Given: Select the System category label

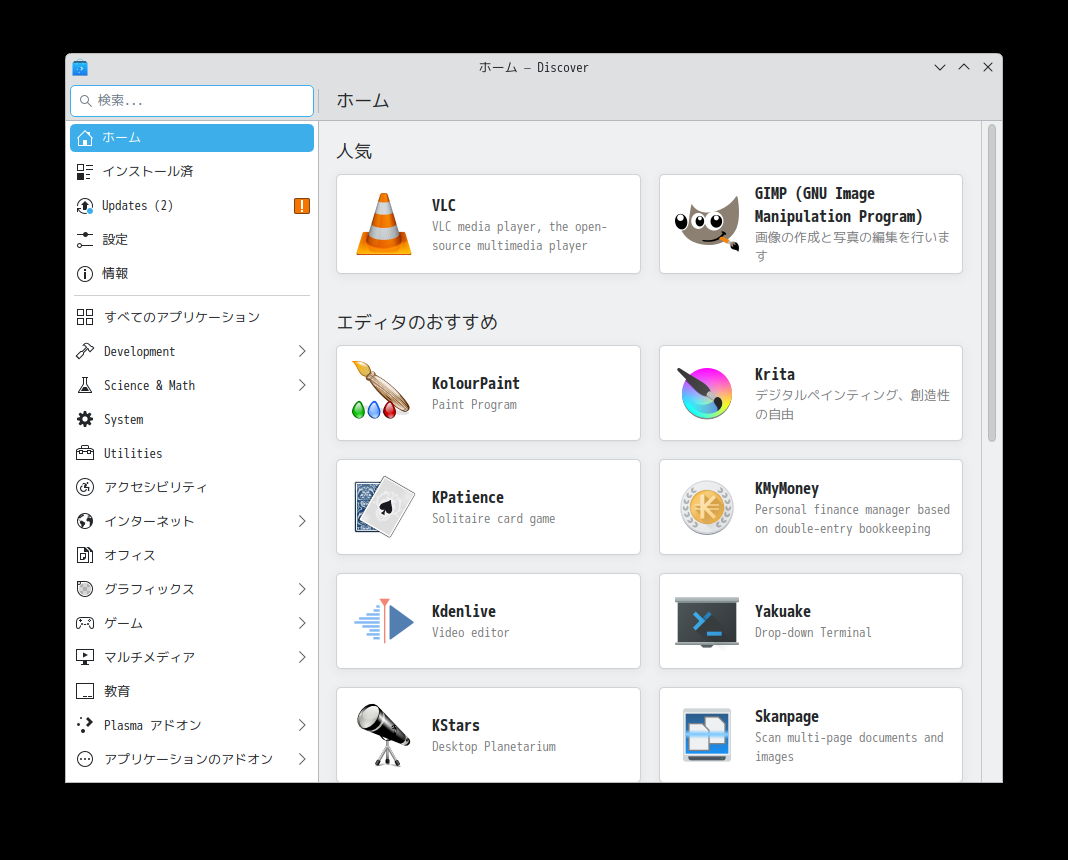Looking at the screenshot, I should (x=123, y=419).
